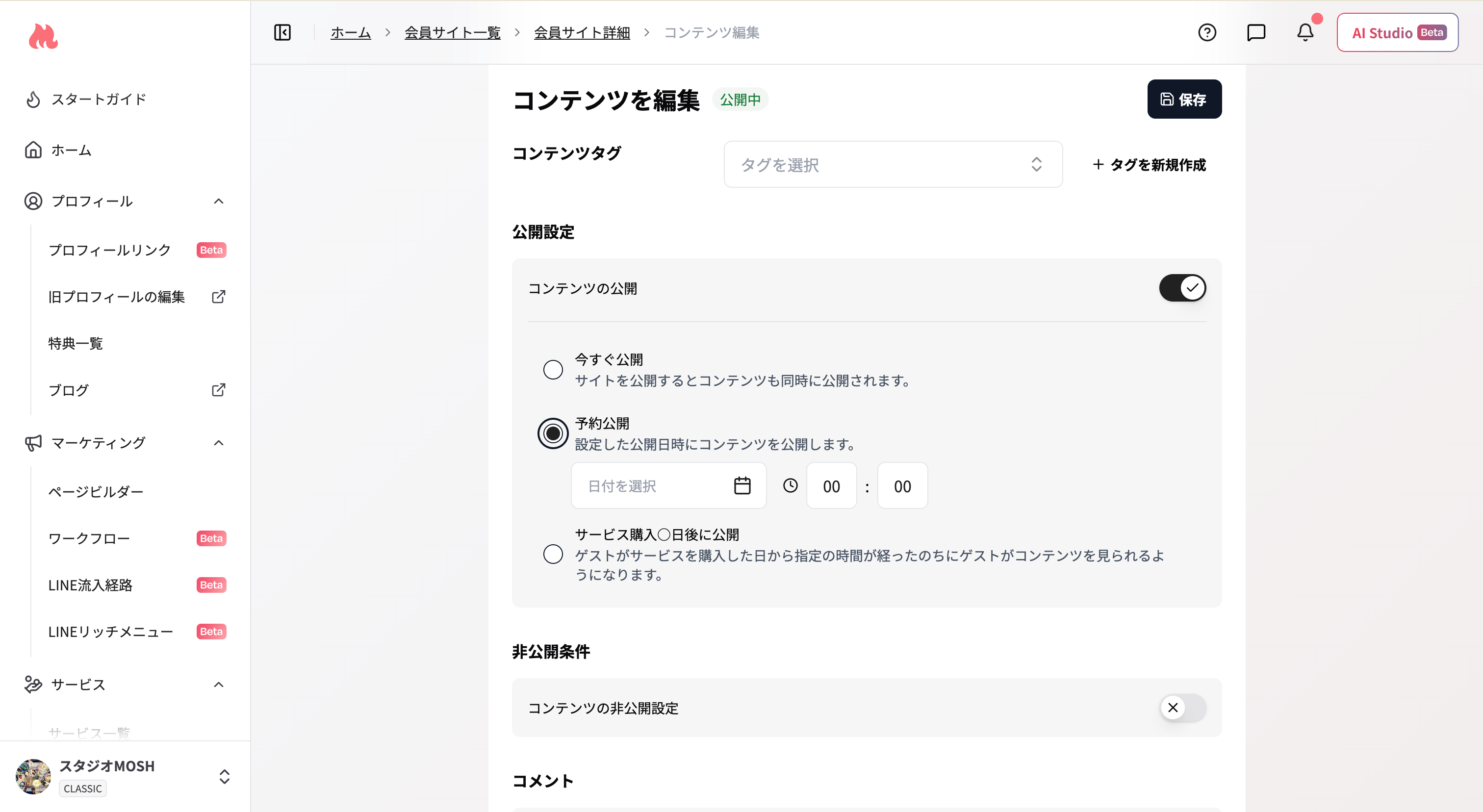Follow ホーム breadcrumb link
The height and width of the screenshot is (812, 1483).
point(351,33)
